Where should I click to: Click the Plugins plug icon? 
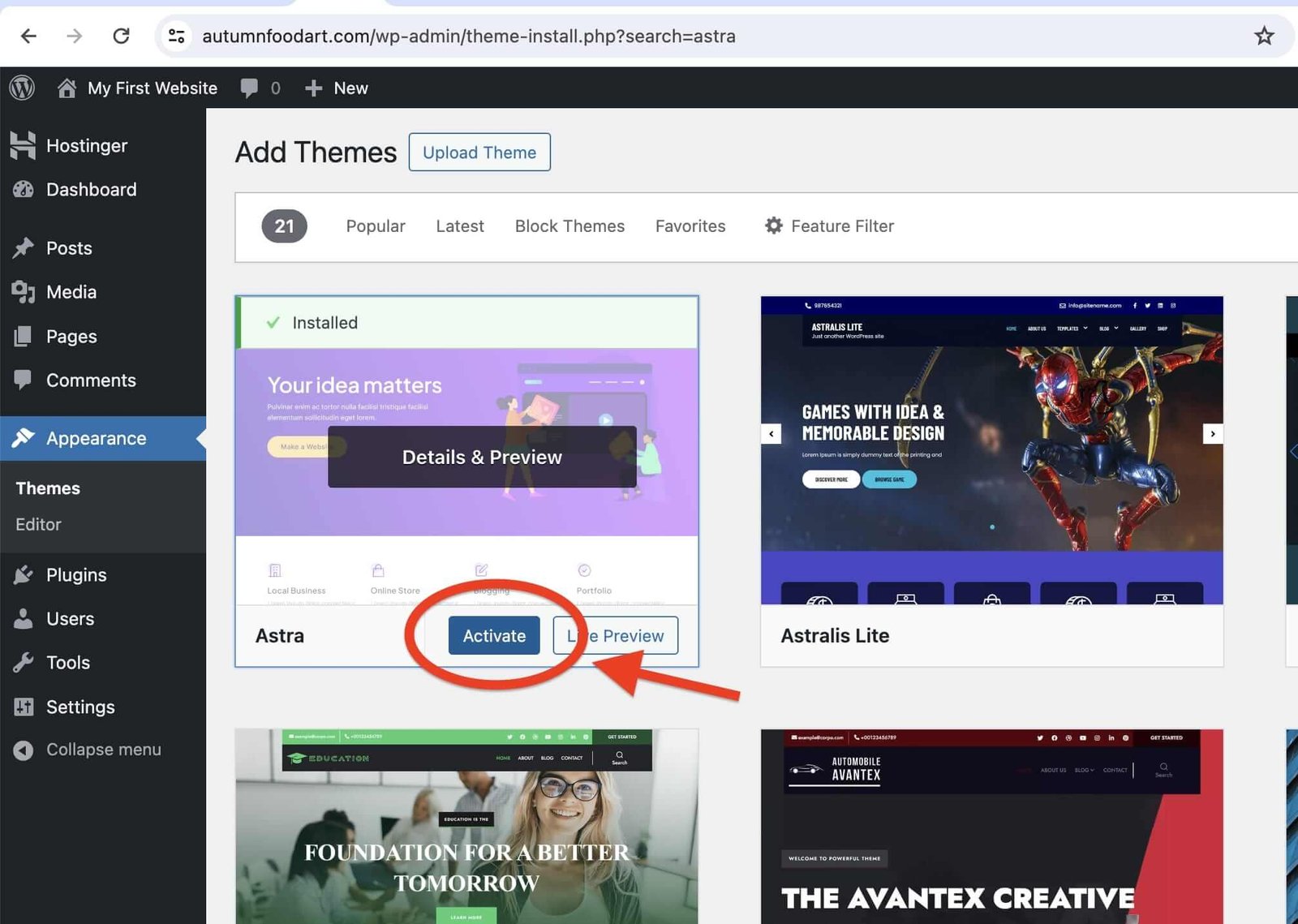point(24,574)
